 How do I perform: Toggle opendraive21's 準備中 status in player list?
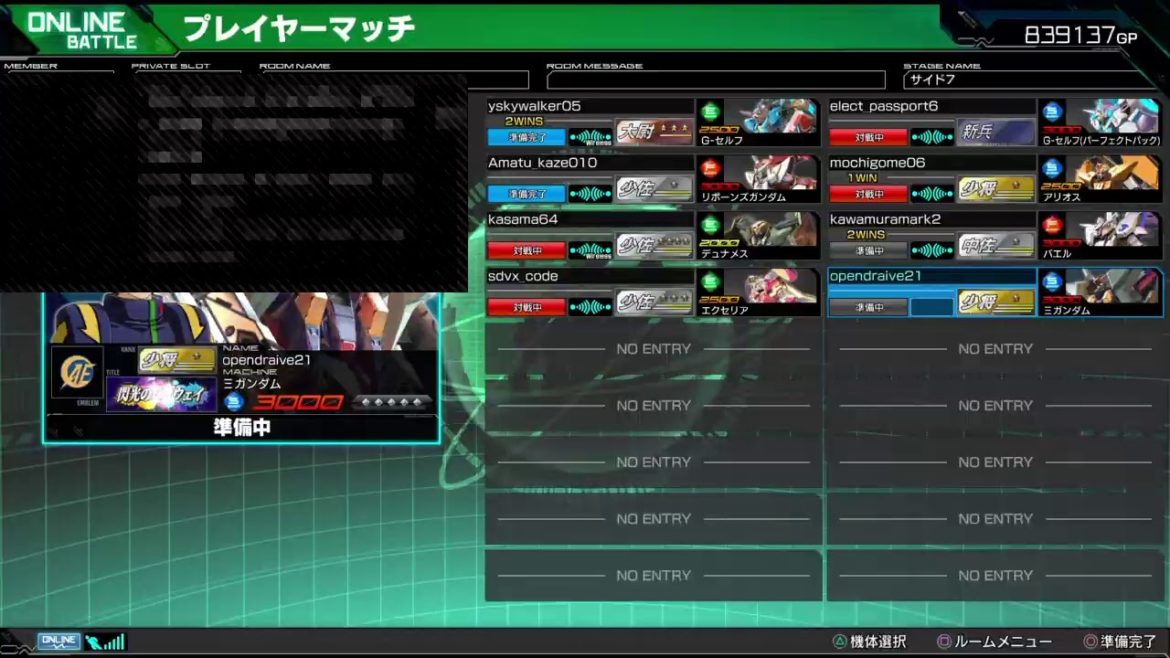[868, 307]
